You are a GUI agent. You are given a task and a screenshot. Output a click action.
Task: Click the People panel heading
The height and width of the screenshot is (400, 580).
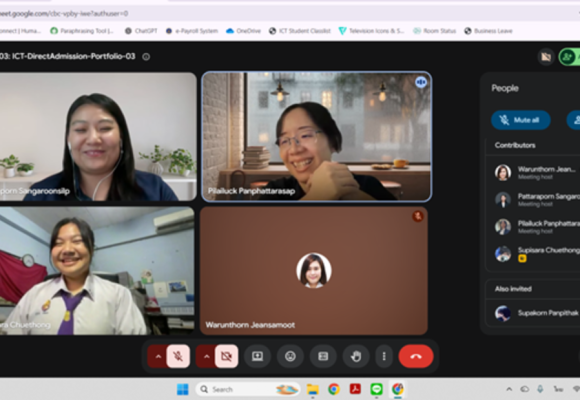pyautogui.click(x=505, y=88)
